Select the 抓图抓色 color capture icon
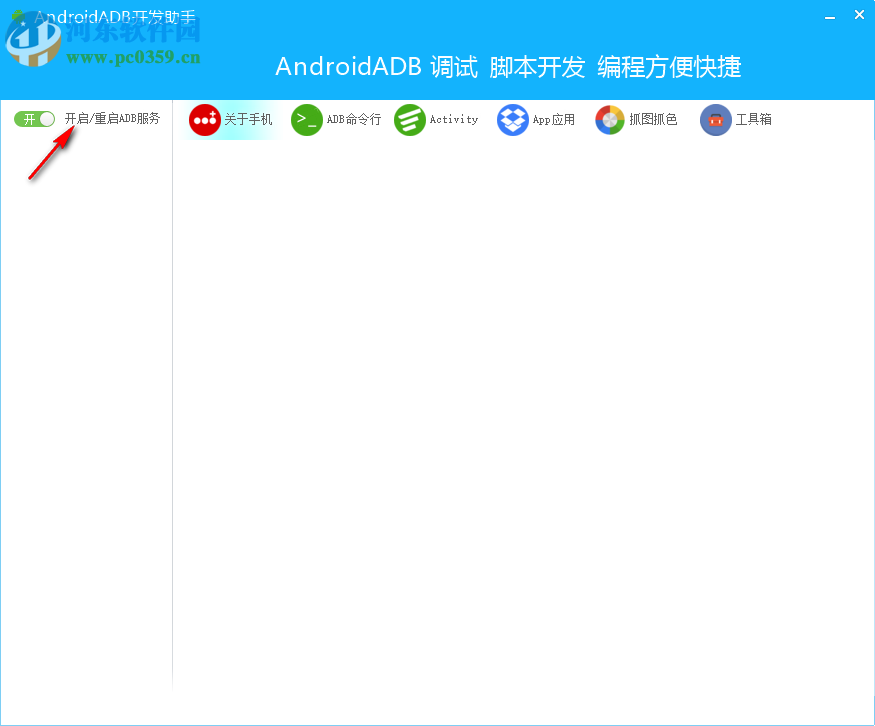 (x=610, y=119)
